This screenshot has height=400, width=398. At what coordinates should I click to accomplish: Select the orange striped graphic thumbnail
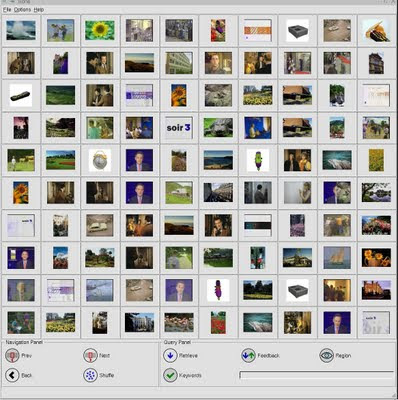point(258,30)
